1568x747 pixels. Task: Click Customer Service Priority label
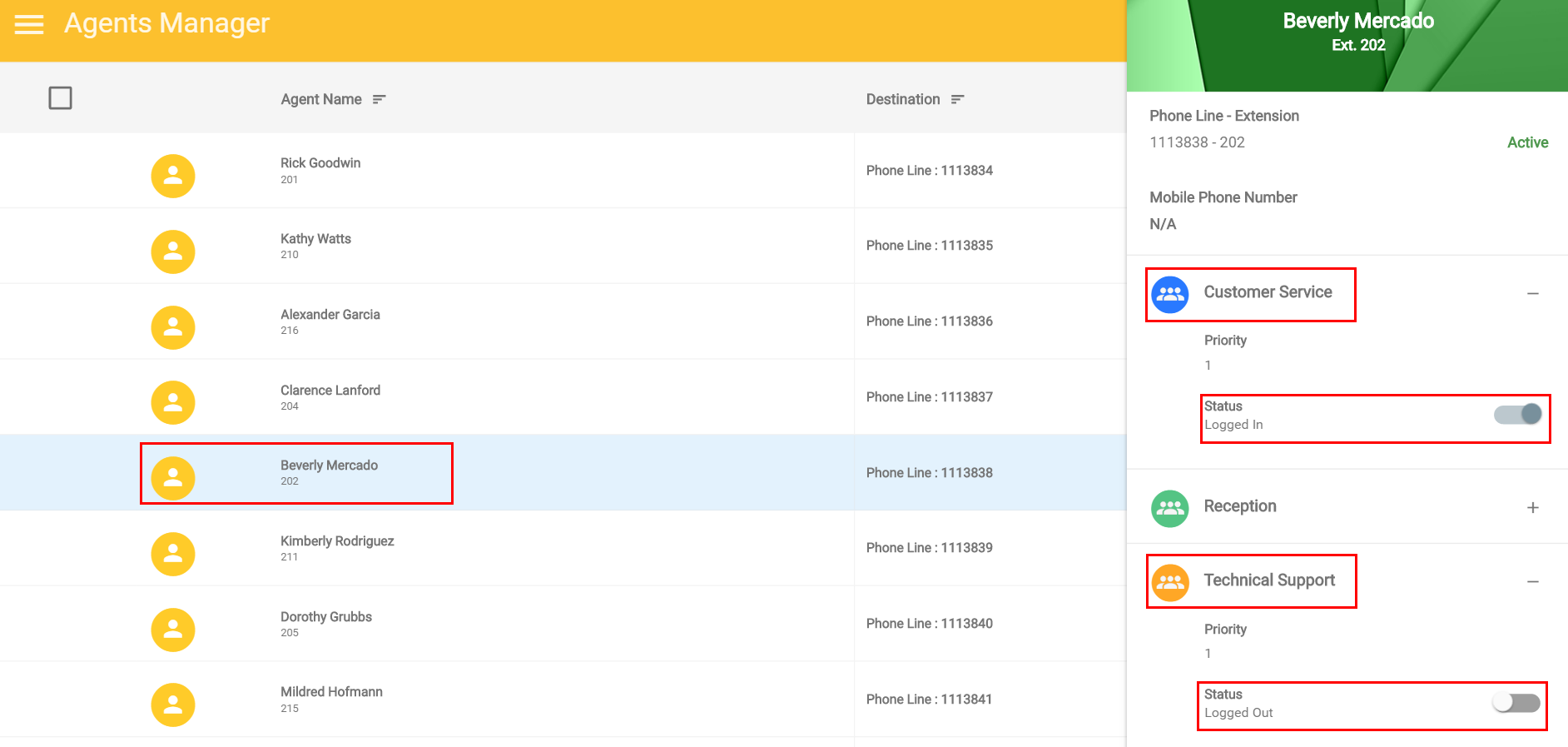[1225, 341]
